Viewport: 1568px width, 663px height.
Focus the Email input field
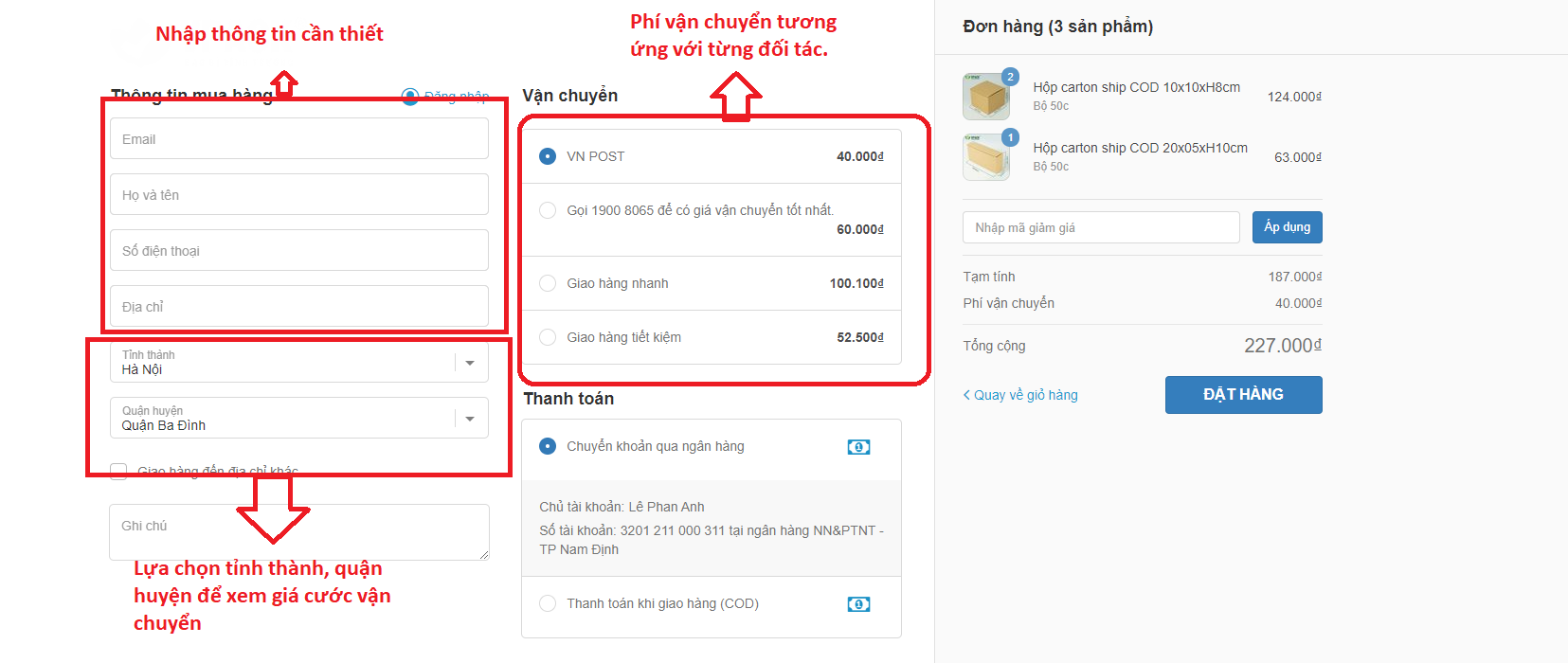tap(298, 139)
